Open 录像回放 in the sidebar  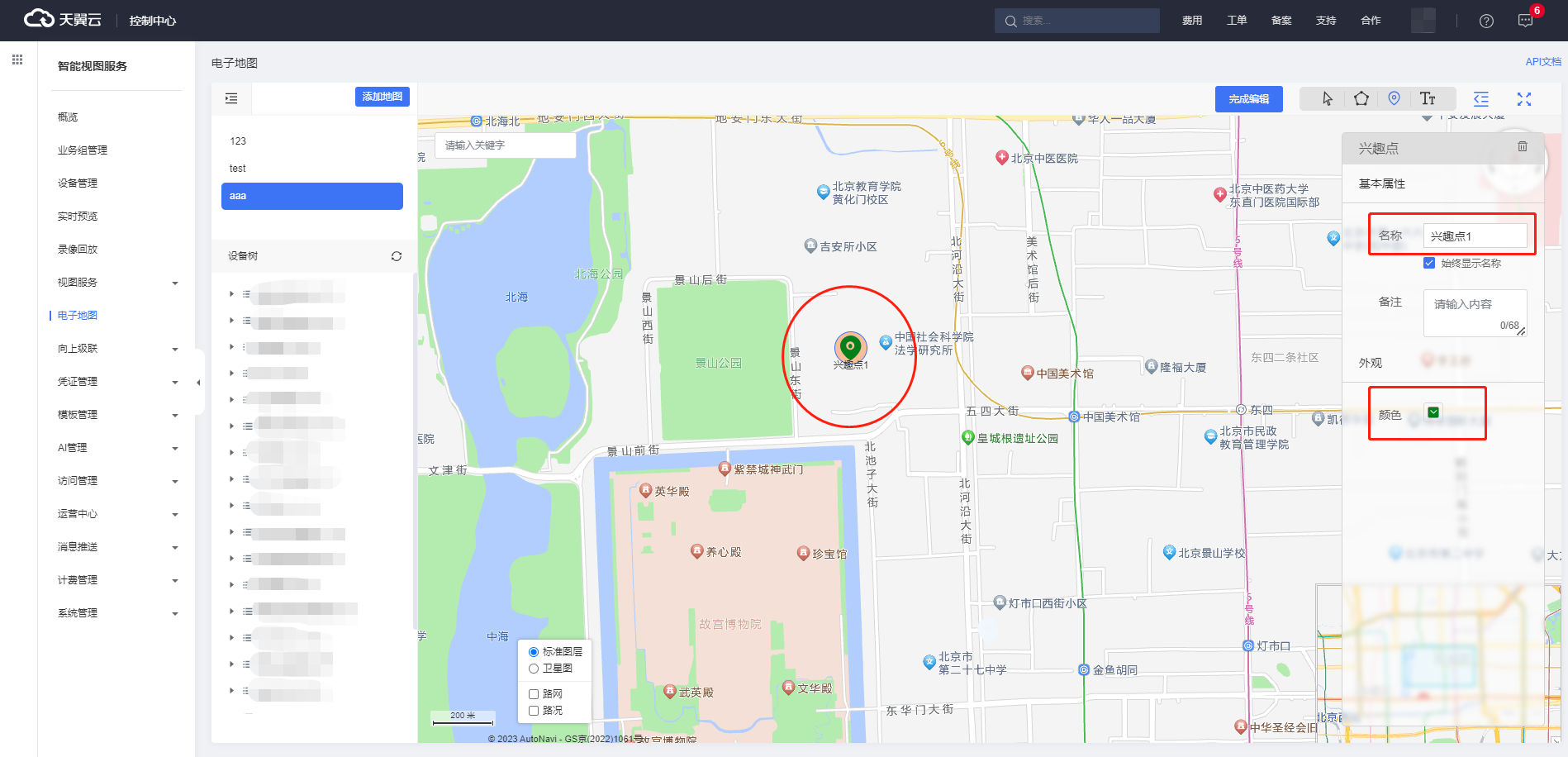coord(78,250)
